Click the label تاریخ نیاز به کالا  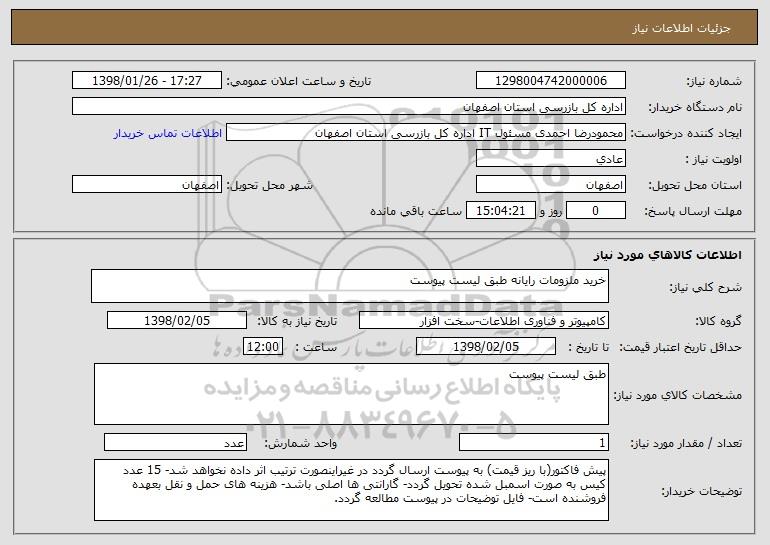coord(297,321)
